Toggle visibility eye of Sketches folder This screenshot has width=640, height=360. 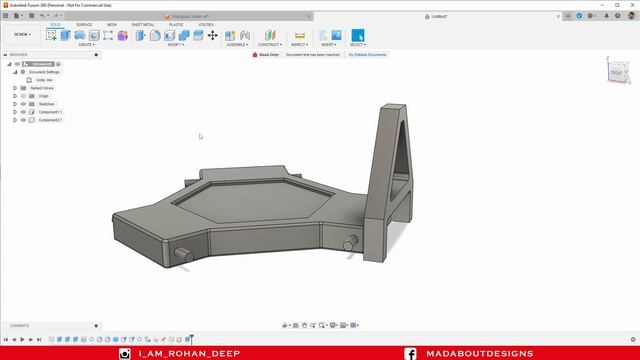23,104
